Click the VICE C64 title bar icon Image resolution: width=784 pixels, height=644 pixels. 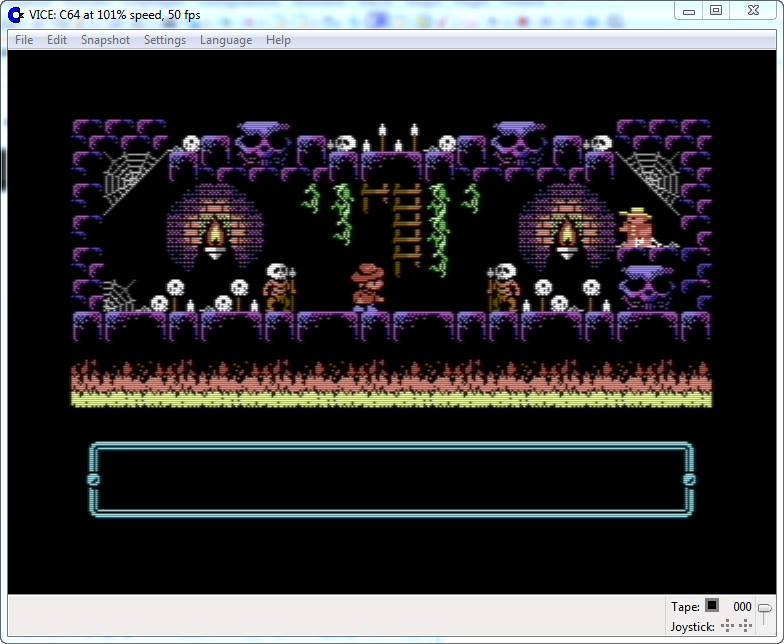(16, 15)
